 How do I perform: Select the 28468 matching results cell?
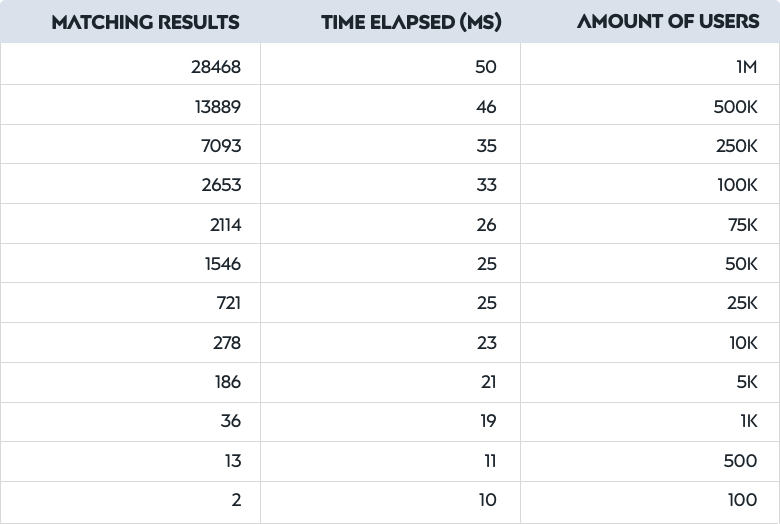130,64
